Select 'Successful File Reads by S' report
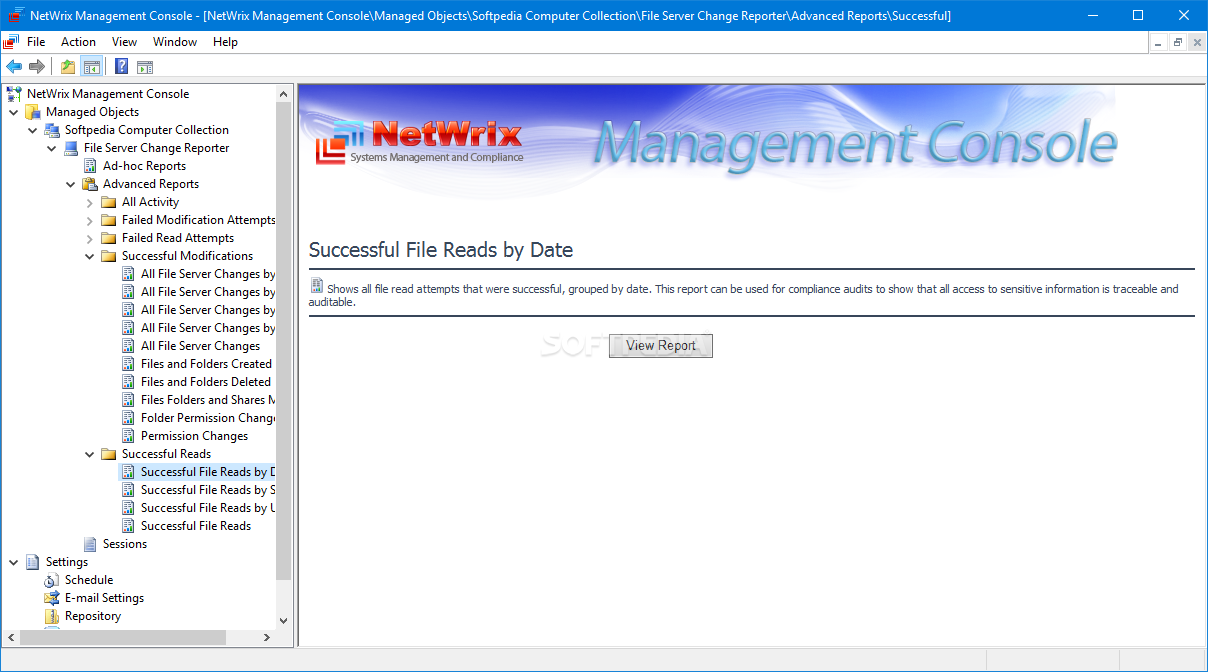Viewport: 1208px width, 672px height. click(208, 490)
